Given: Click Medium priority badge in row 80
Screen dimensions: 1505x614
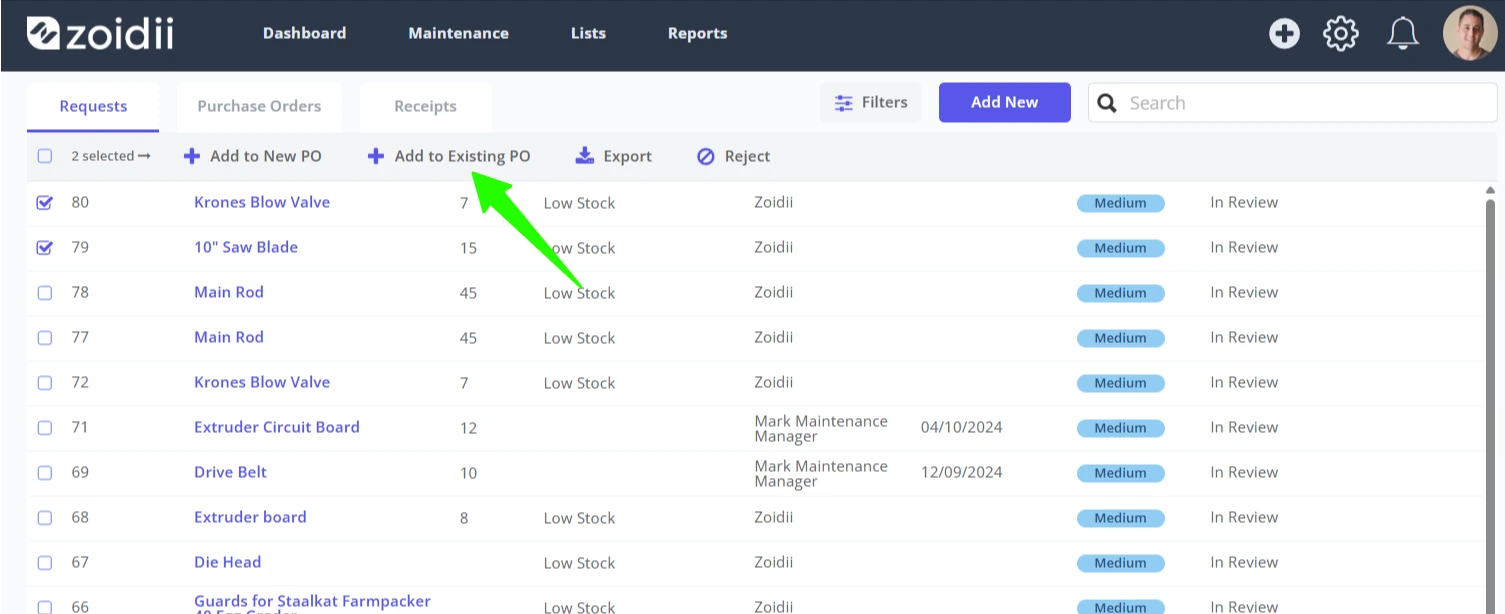Looking at the screenshot, I should pyautogui.click(x=1121, y=203).
